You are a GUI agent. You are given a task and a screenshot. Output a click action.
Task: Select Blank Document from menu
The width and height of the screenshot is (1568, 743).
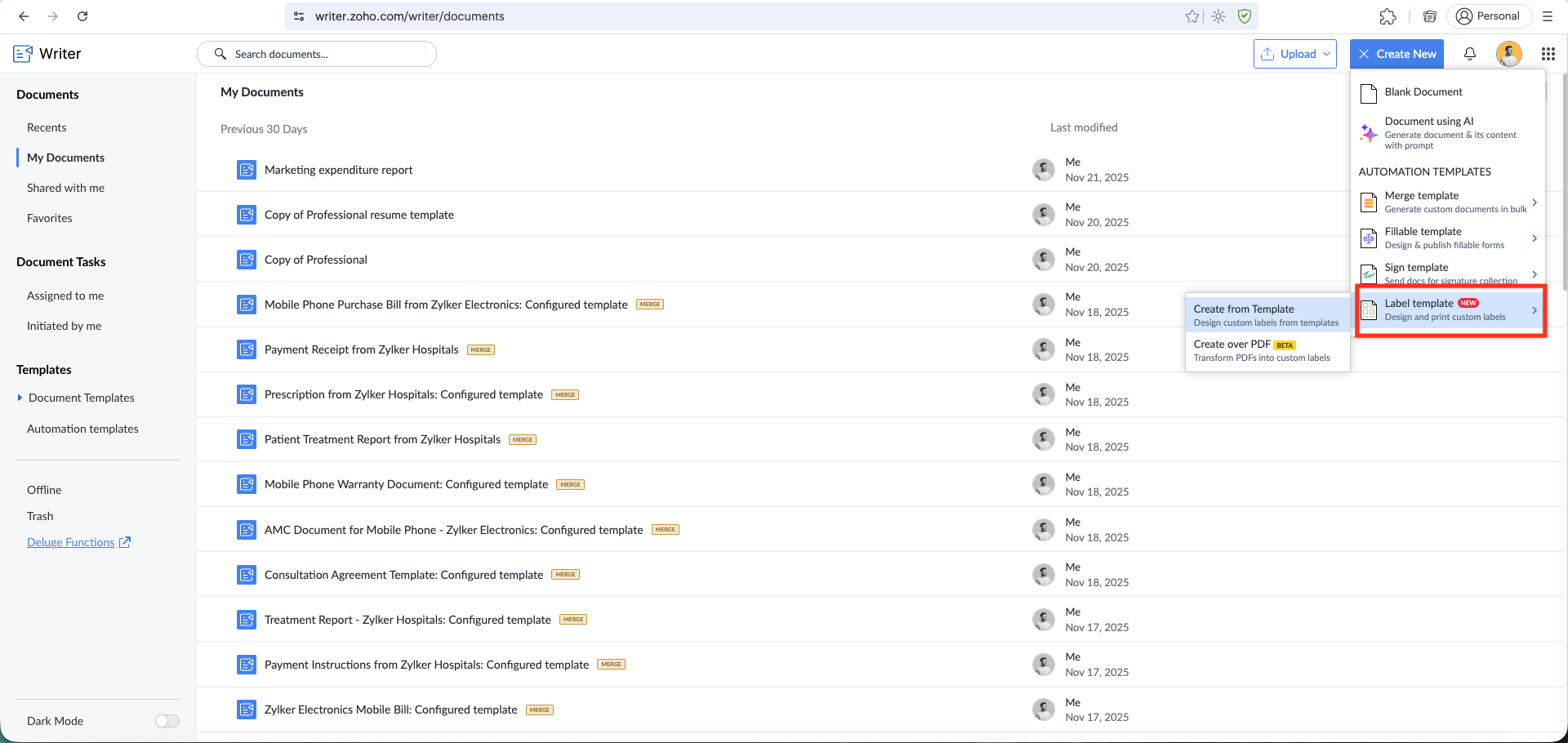pos(1423,92)
